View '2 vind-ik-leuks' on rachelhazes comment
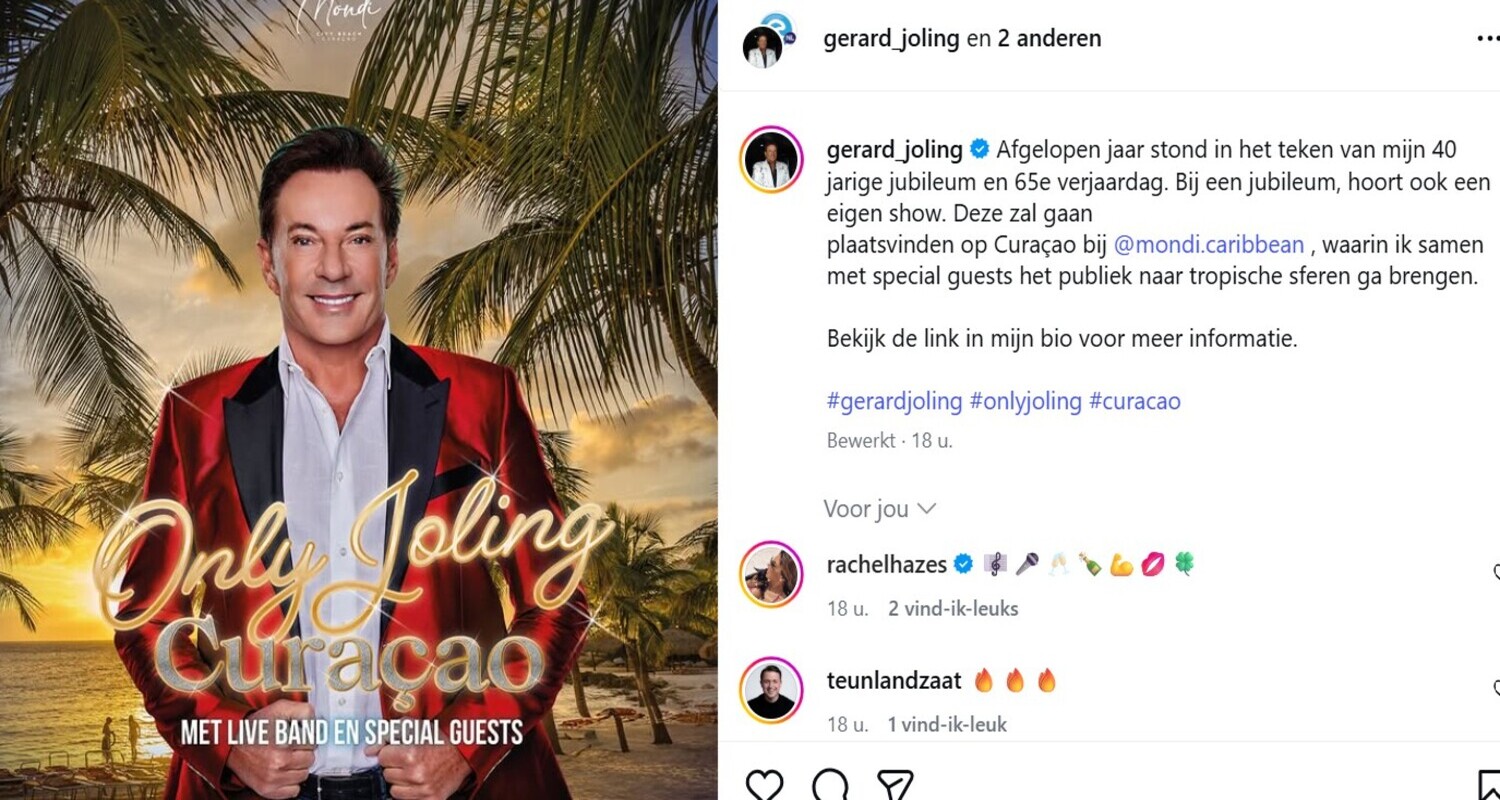The width and height of the screenshot is (1500, 800). (x=953, y=608)
